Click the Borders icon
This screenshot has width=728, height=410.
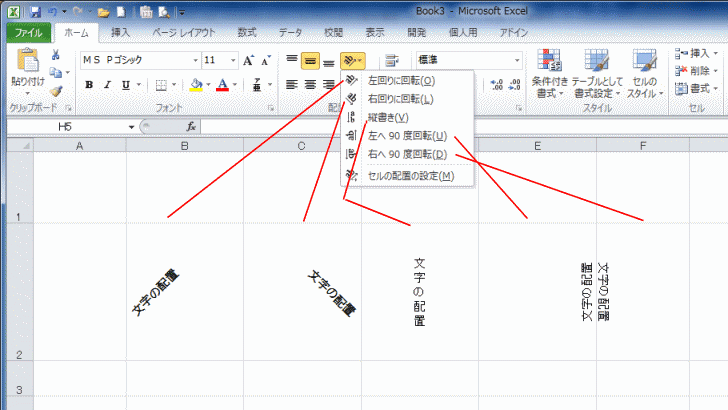tap(161, 85)
